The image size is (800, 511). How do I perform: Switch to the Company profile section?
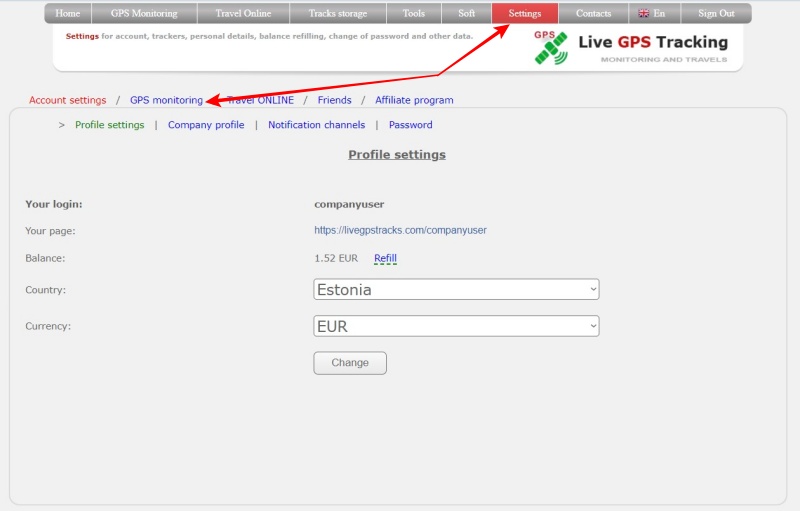click(x=206, y=125)
